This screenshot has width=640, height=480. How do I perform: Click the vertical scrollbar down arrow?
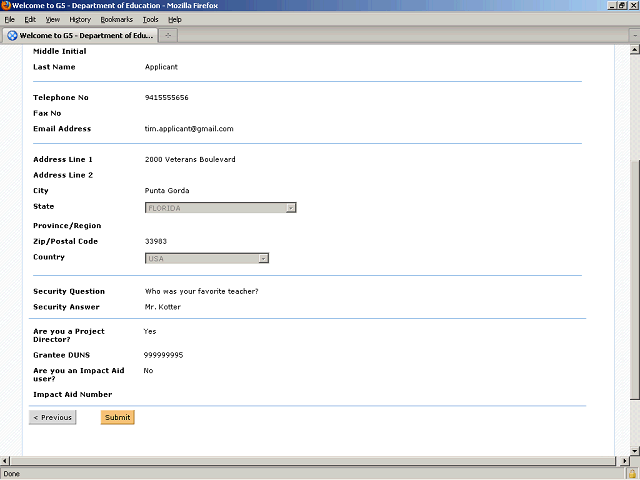tap(634, 451)
